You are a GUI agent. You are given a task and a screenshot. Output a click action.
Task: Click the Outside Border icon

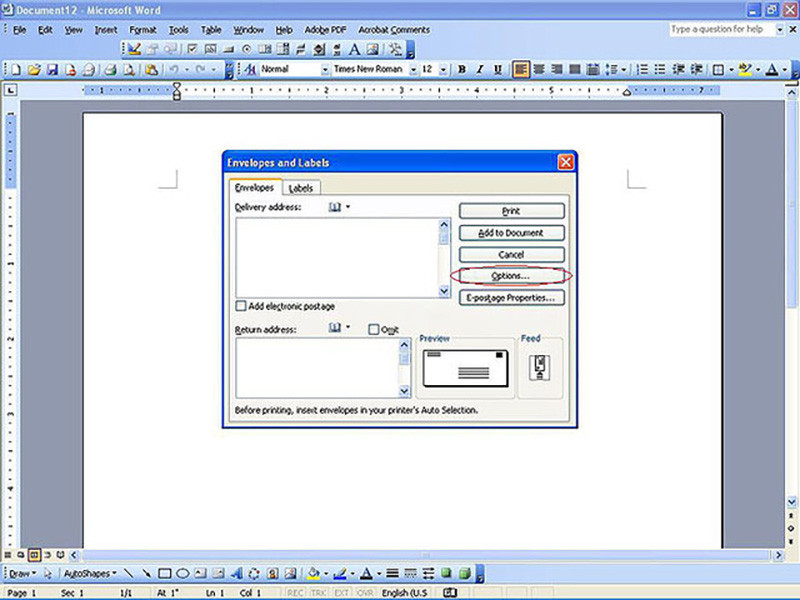point(718,69)
